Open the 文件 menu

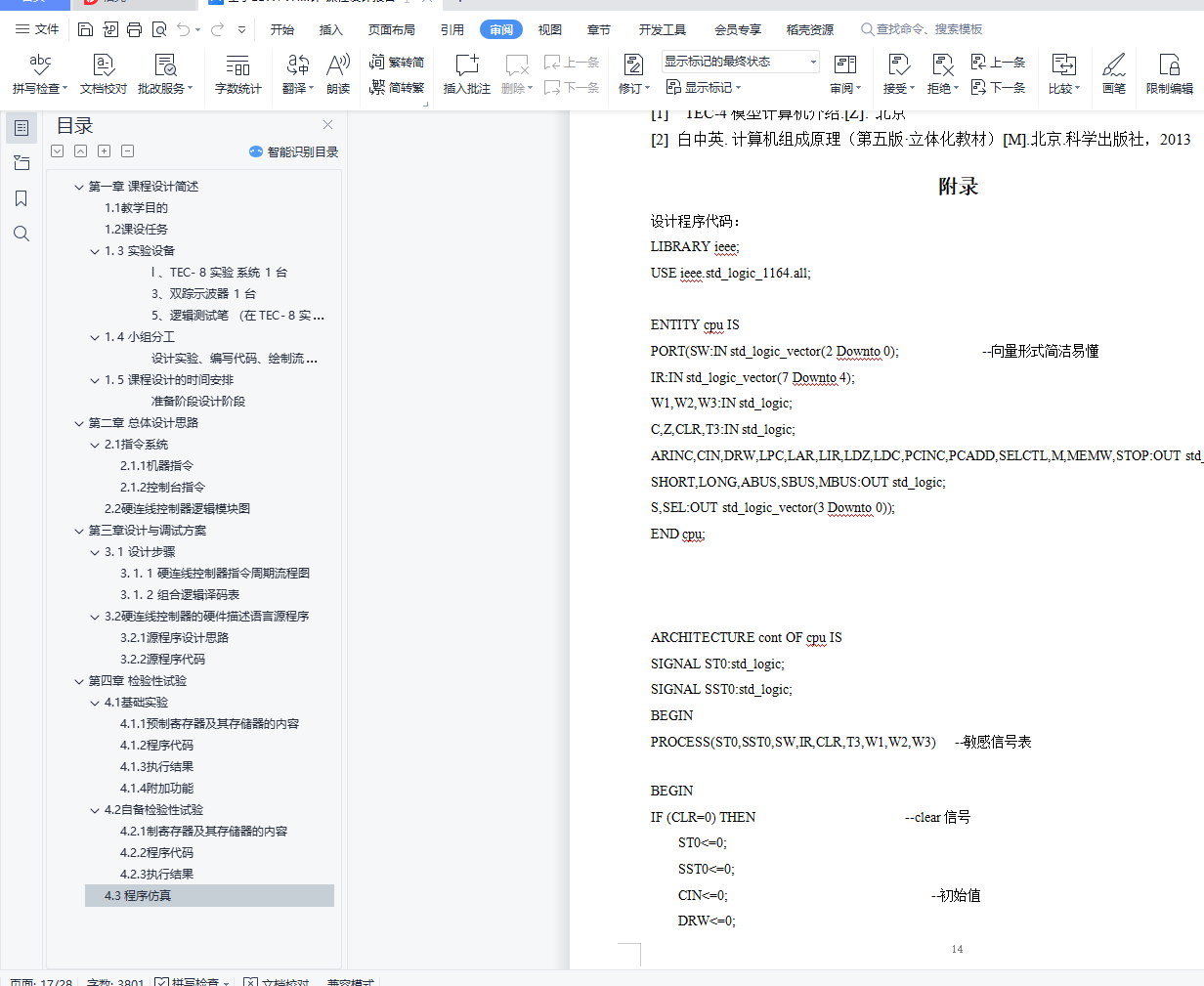[x=37, y=29]
